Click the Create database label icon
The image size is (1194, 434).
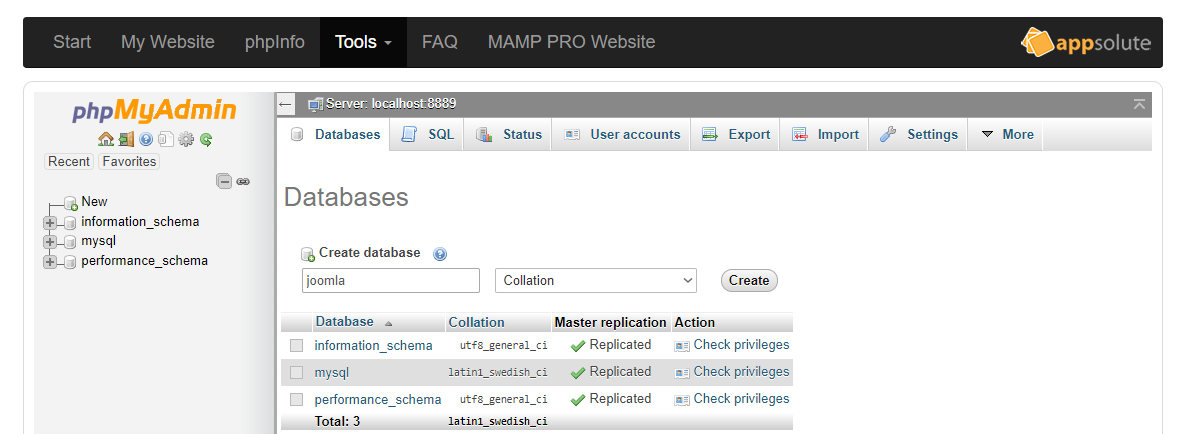click(x=308, y=254)
